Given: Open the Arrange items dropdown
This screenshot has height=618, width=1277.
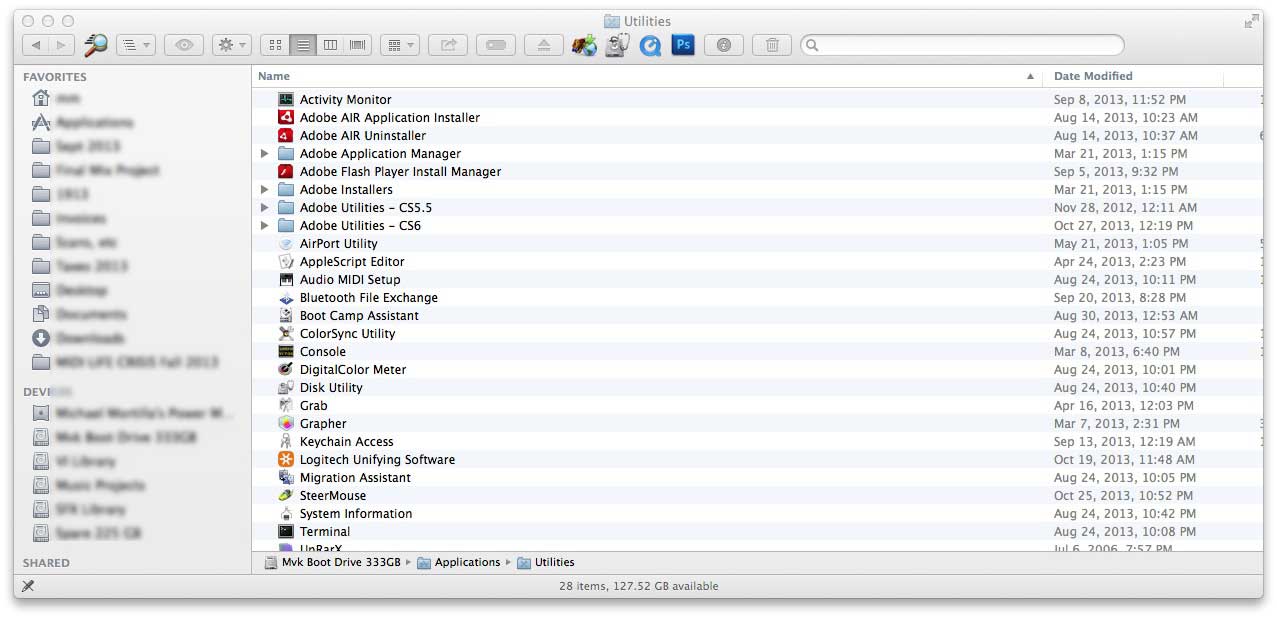Looking at the screenshot, I should tap(399, 45).
